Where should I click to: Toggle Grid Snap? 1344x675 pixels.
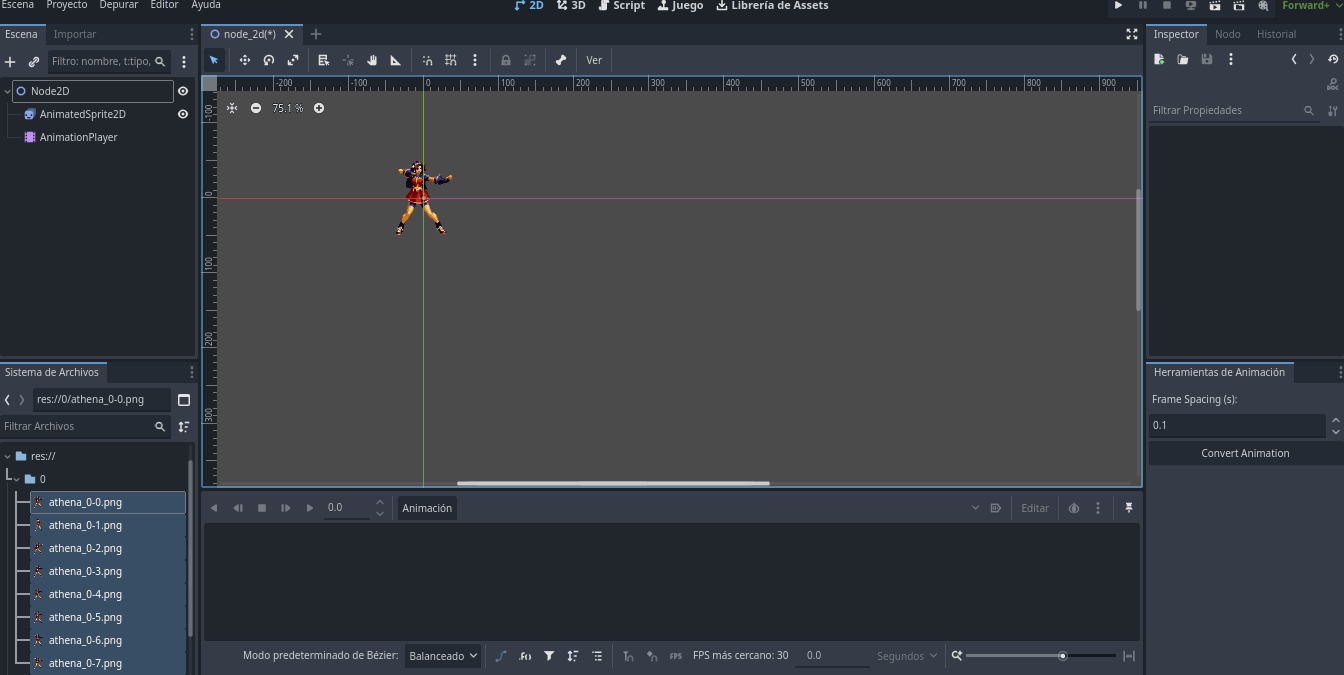451,60
